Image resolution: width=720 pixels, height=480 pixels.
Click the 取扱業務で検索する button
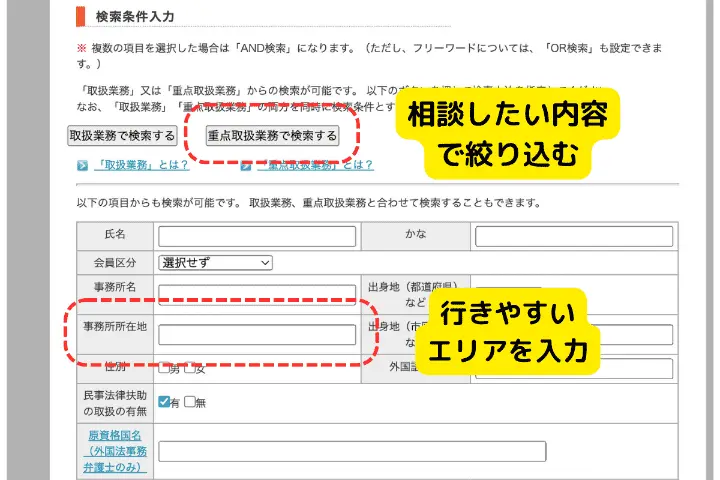[x=122, y=136]
